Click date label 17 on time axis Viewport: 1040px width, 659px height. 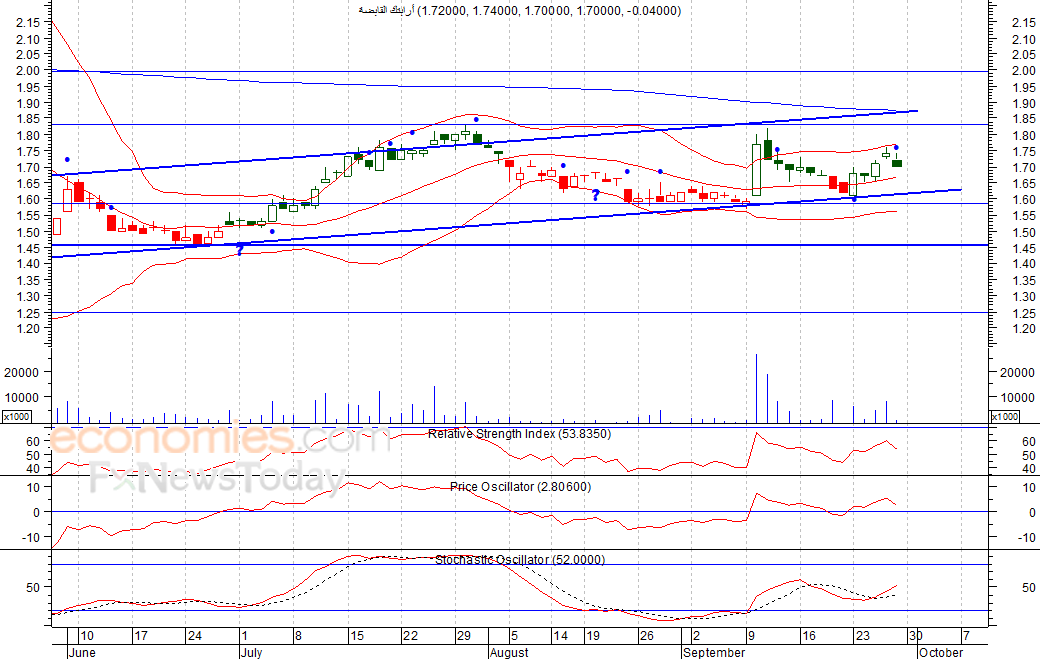pos(141,636)
